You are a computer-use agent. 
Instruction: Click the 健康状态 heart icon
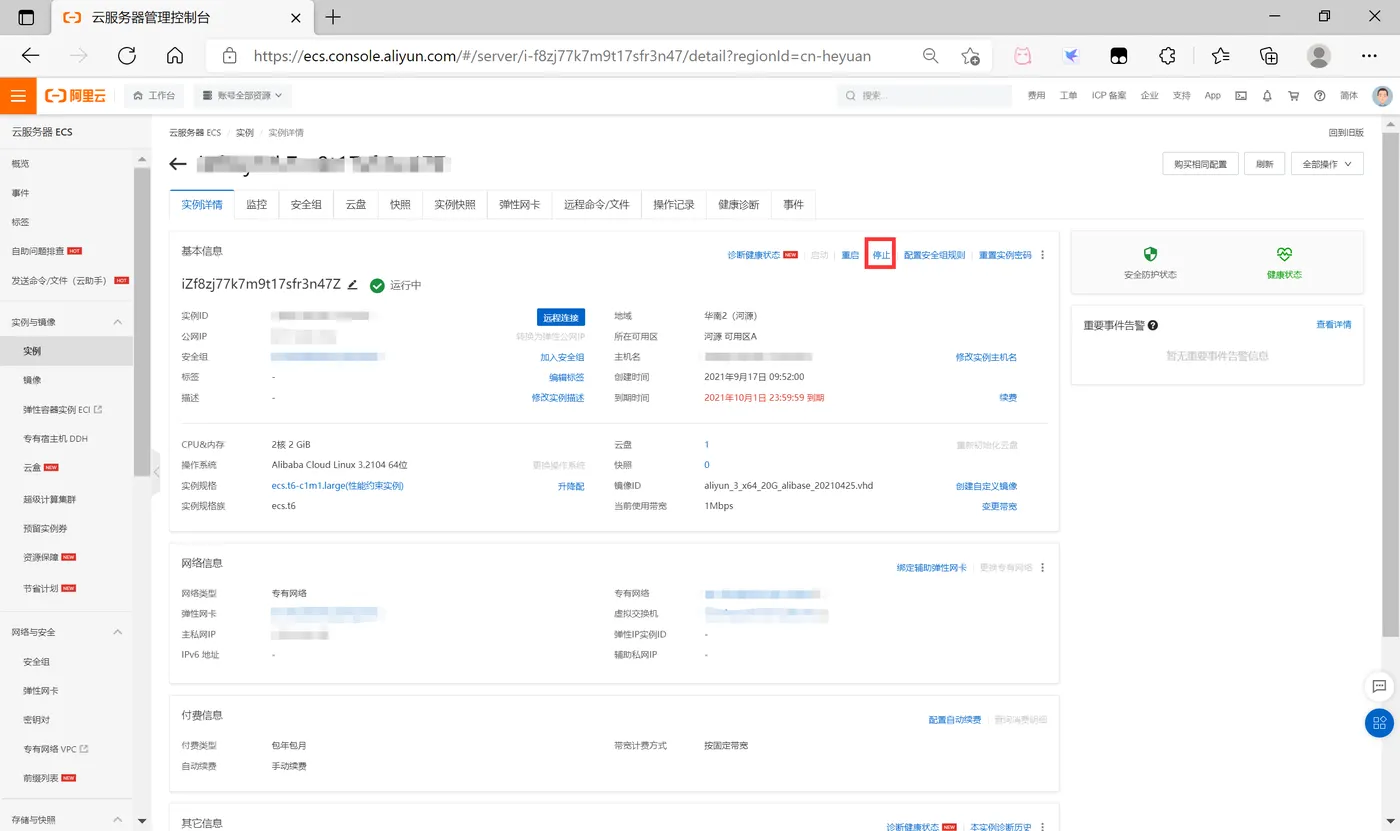pyautogui.click(x=1284, y=255)
